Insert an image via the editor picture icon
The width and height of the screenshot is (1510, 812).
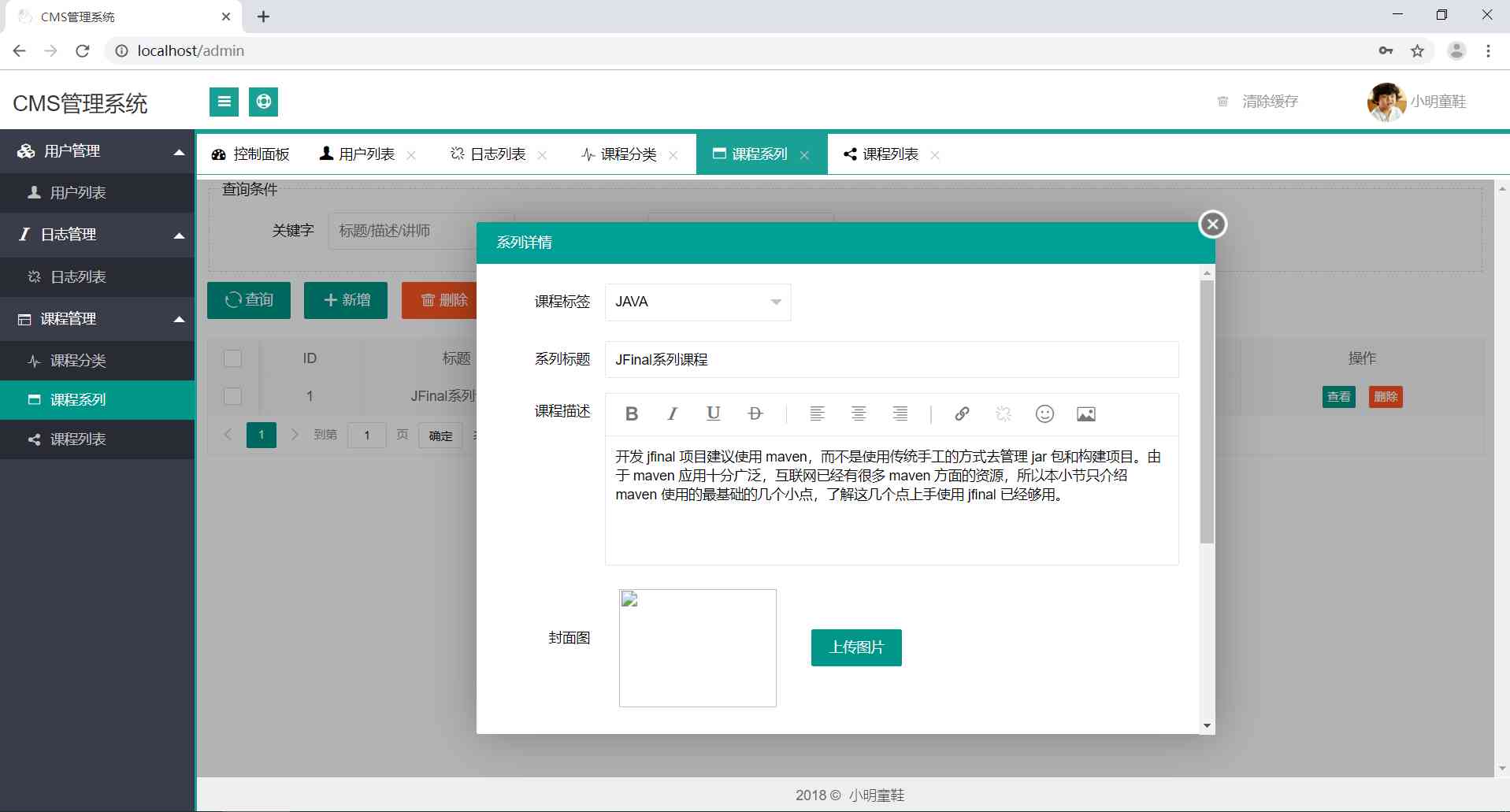point(1085,413)
